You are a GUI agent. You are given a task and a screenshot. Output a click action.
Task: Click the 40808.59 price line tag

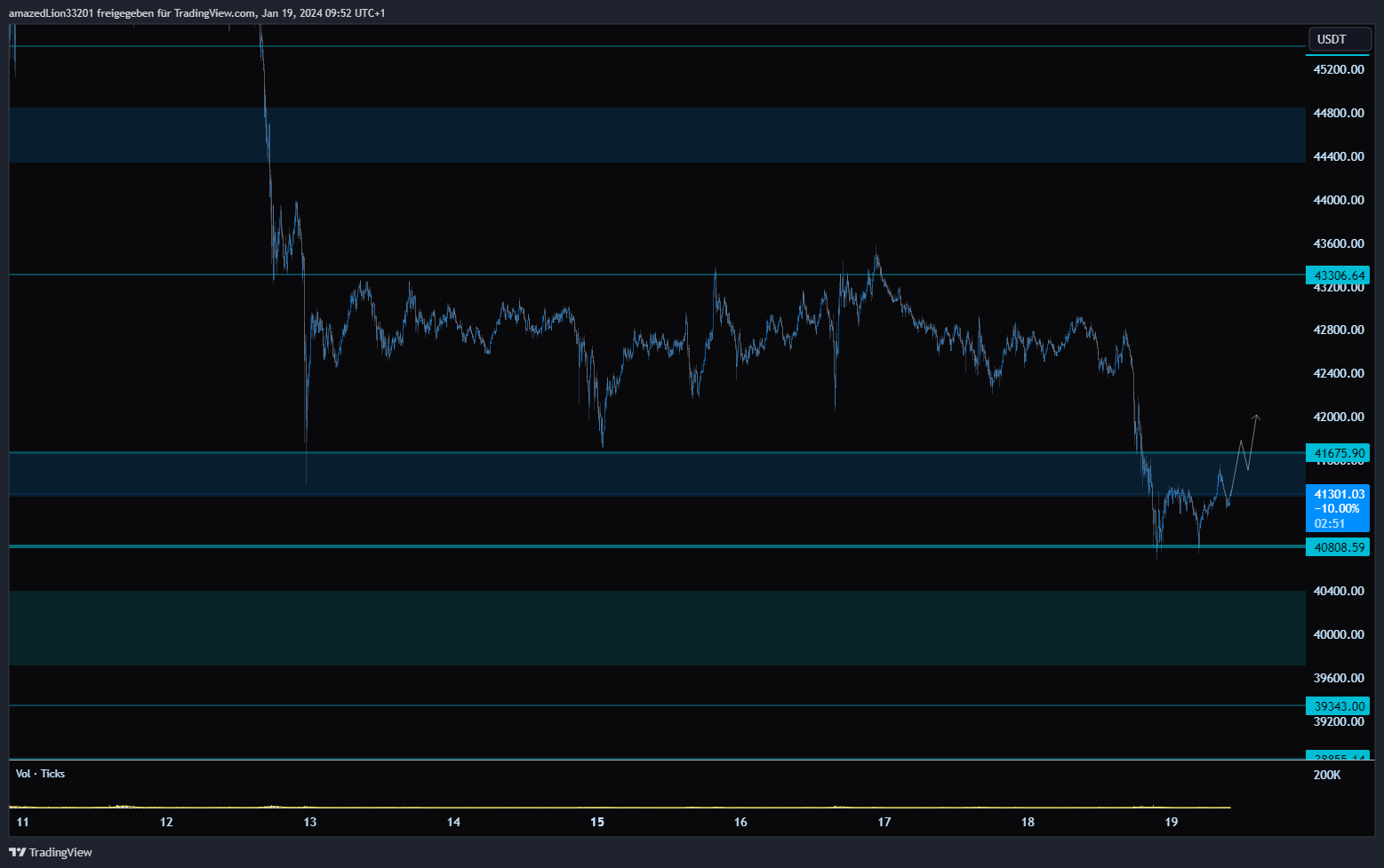pos(1338,547)
